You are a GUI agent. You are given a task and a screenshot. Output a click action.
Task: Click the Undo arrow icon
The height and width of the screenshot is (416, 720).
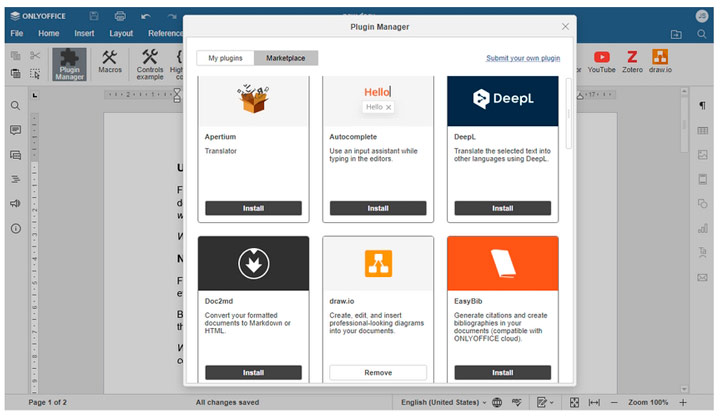point(146,17)
